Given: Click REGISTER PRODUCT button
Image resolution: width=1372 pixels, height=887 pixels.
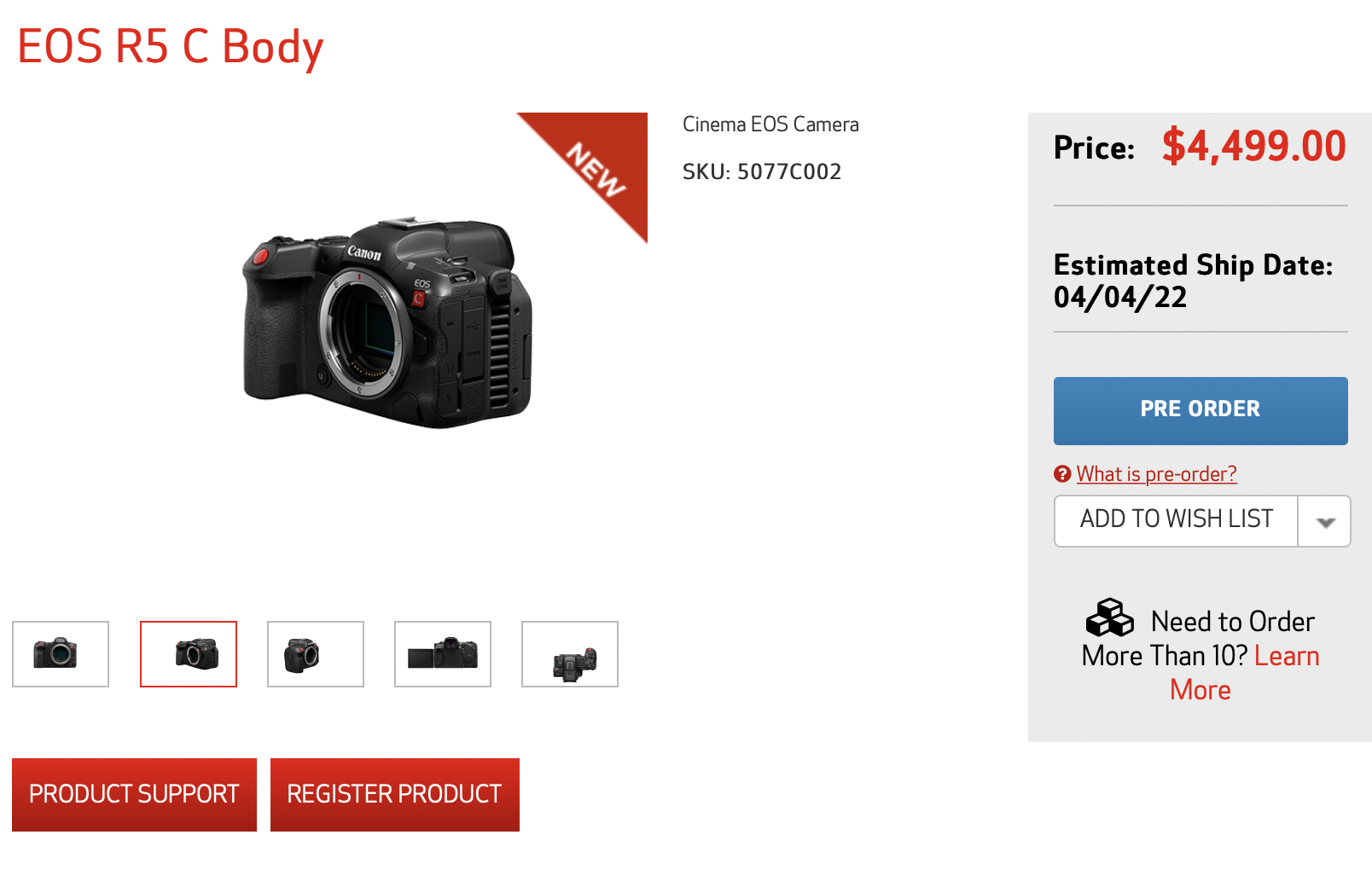Looking at the screenshot, I should coord(394,794).
